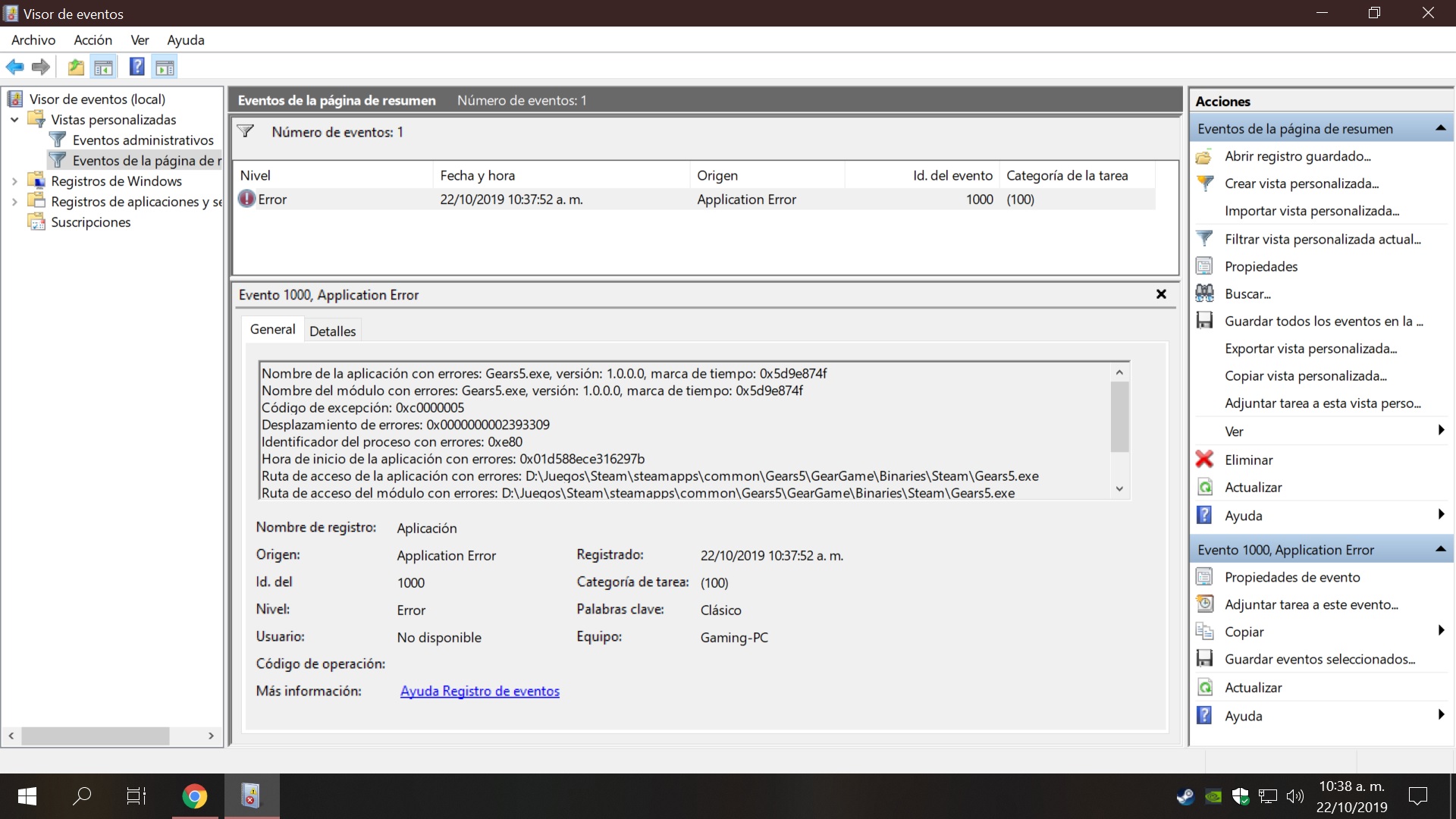Click show/hide action pane toolbar icon
The width and height of the screenshot is (1456, 819).
(x=165, y=67)
